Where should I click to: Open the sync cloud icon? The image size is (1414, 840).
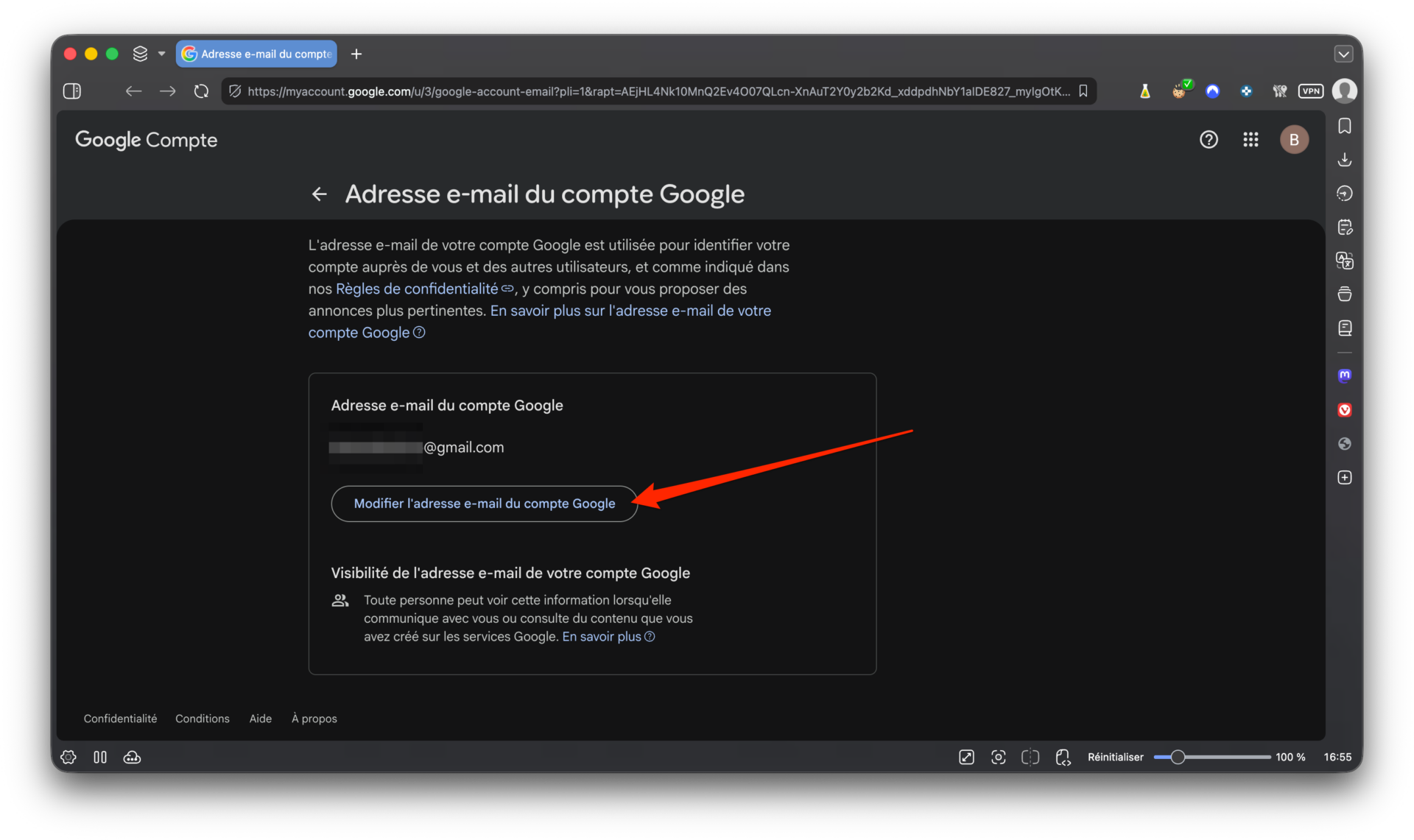pos(132,757)
